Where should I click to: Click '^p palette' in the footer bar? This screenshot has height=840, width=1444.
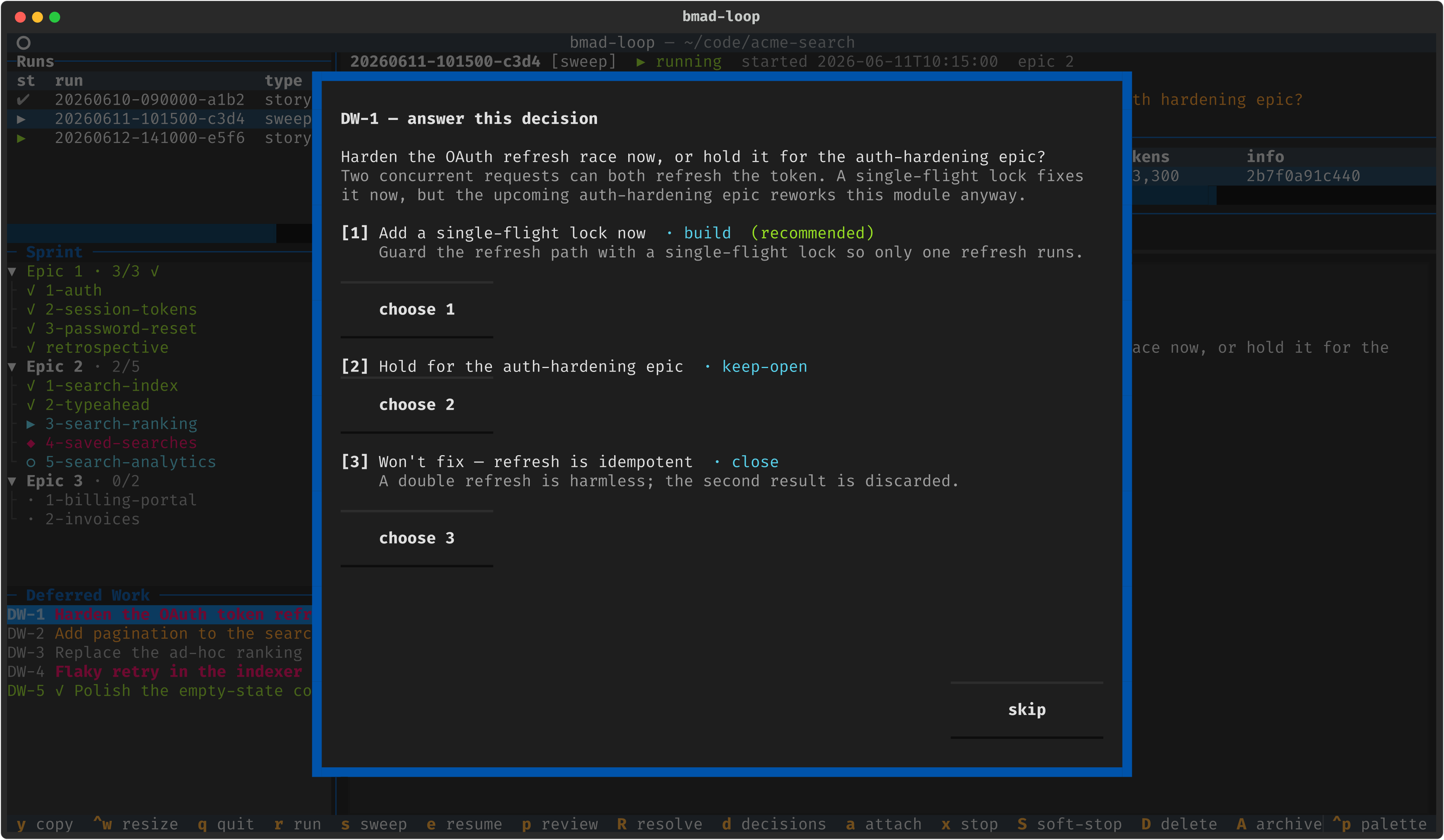click(x=1379, y=824)
